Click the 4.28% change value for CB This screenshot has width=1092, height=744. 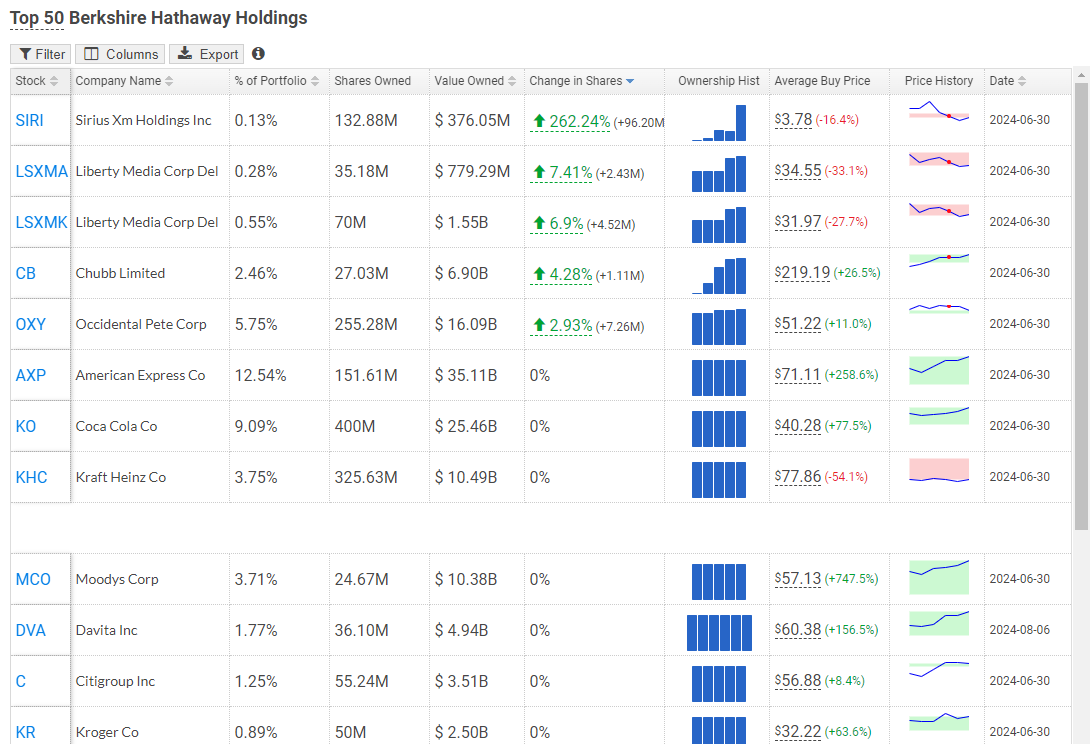coord(570,274)
